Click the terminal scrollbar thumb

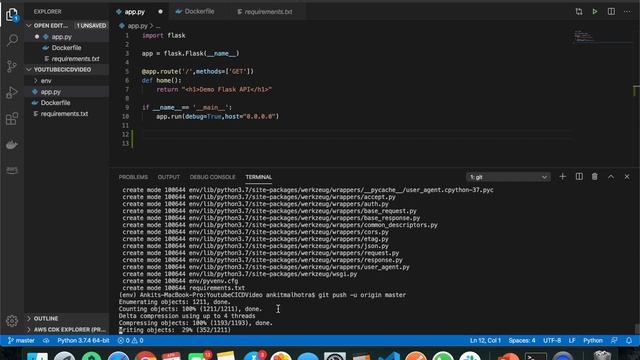click(x=637, y=329)
